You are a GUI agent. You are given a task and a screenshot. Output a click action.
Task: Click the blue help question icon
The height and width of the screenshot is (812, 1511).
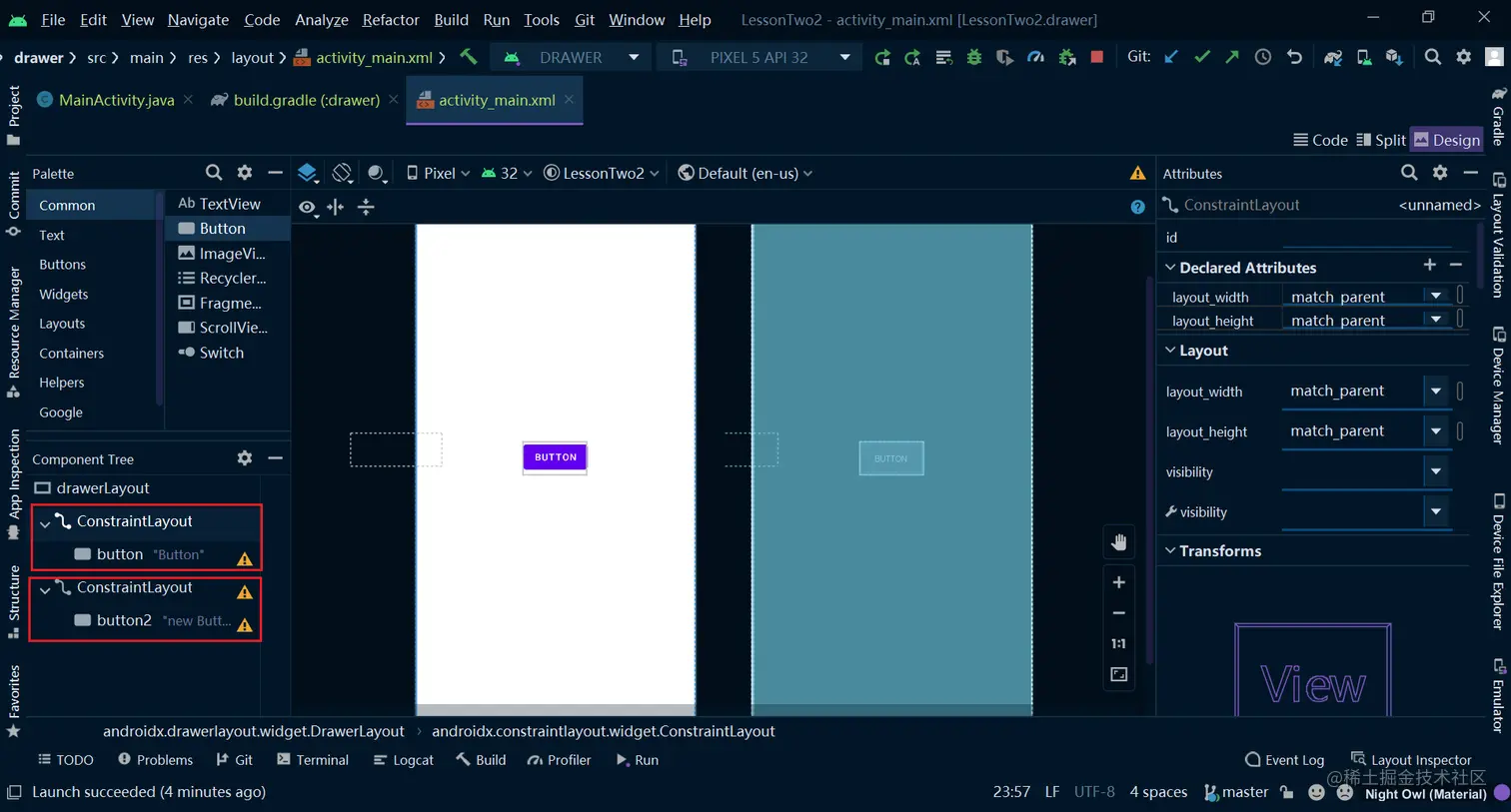1137,207
